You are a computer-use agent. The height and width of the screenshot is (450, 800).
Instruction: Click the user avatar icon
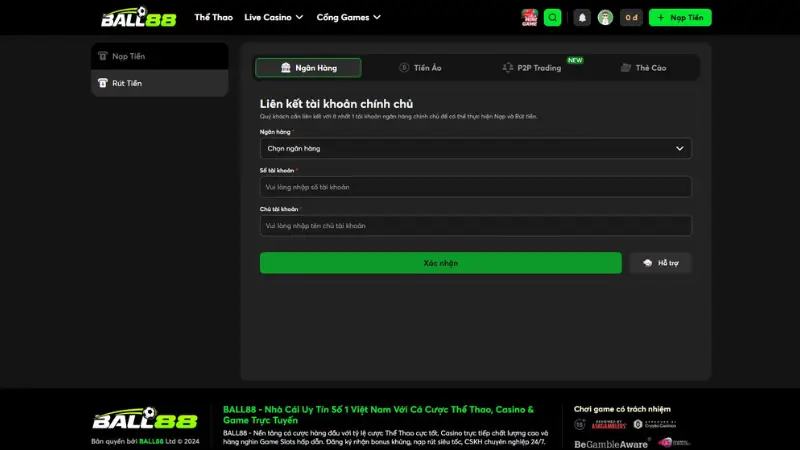(x=605, y=17)
